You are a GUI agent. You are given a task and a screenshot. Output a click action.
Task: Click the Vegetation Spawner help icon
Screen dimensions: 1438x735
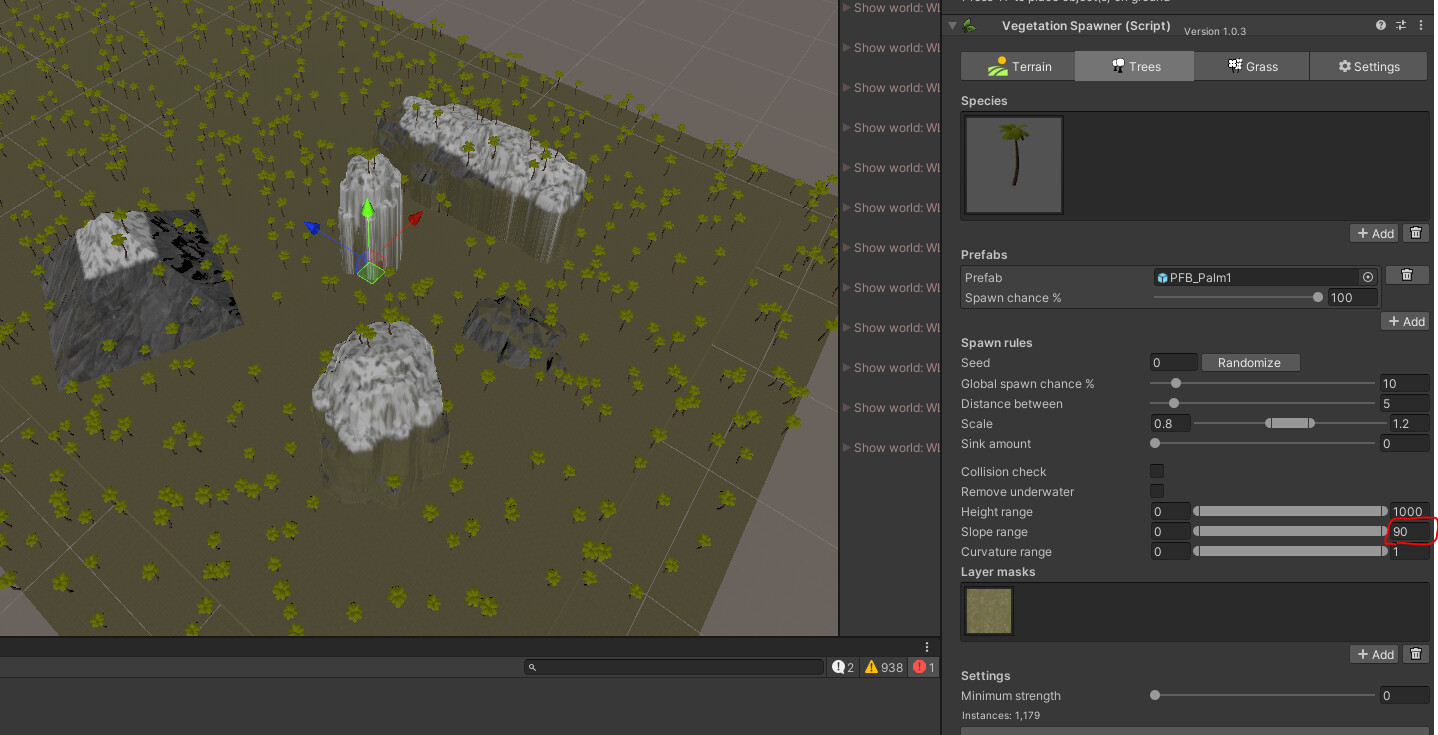tap(1381, 25)
